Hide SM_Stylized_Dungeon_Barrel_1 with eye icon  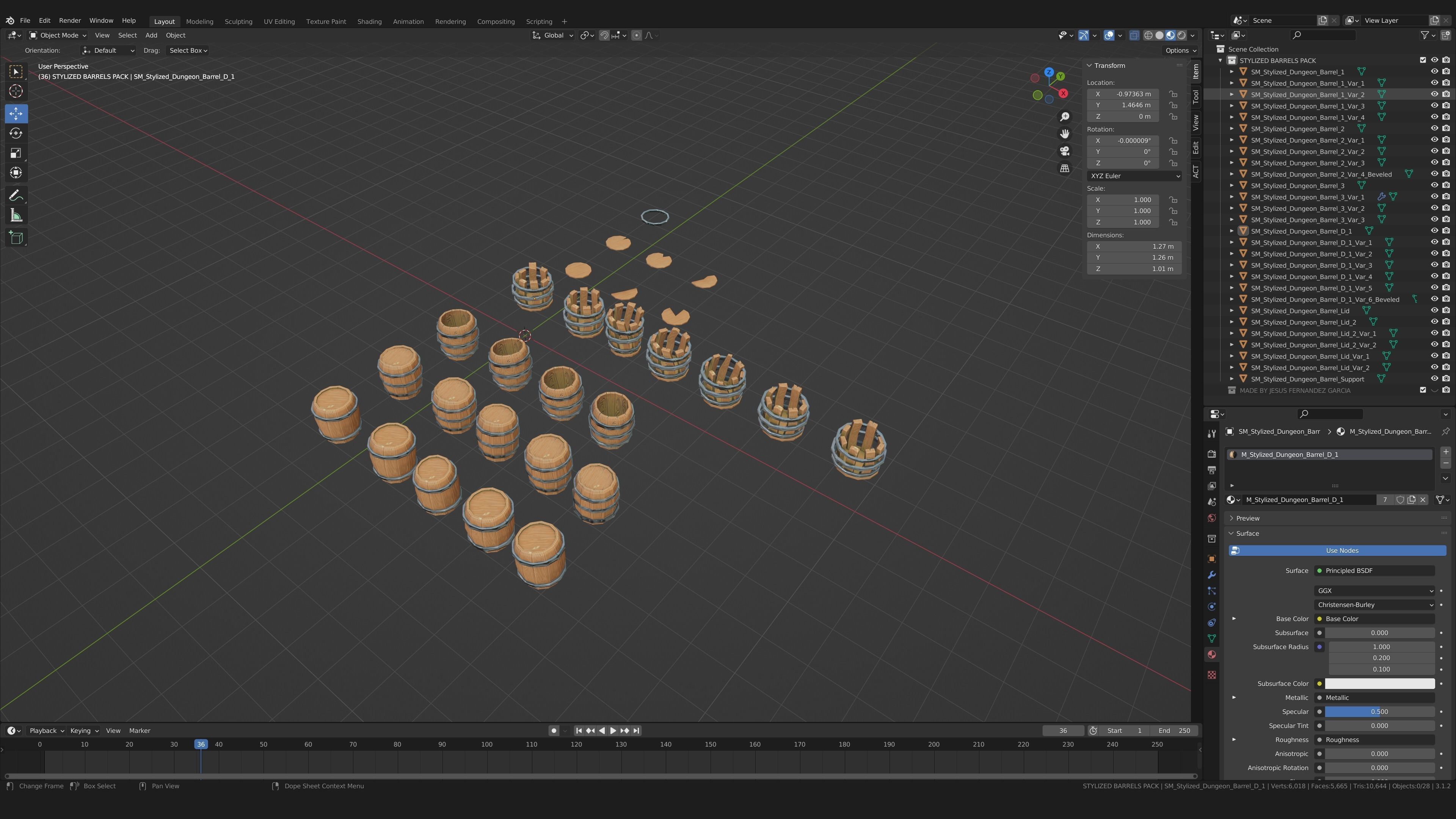click(1434, 72)
